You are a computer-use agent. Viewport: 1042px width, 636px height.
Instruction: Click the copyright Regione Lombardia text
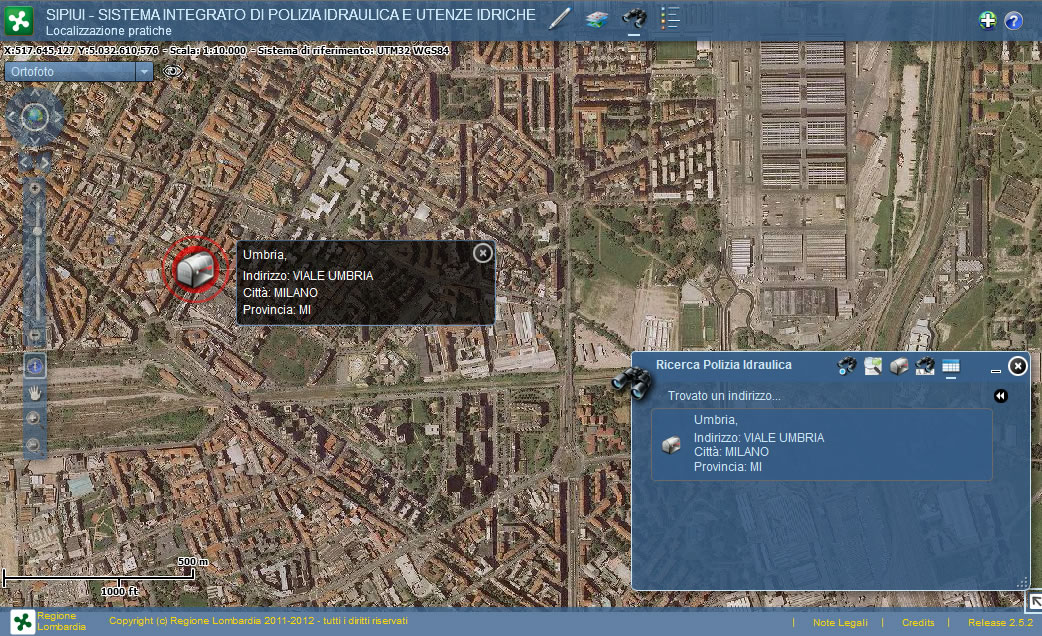[259, 621]
